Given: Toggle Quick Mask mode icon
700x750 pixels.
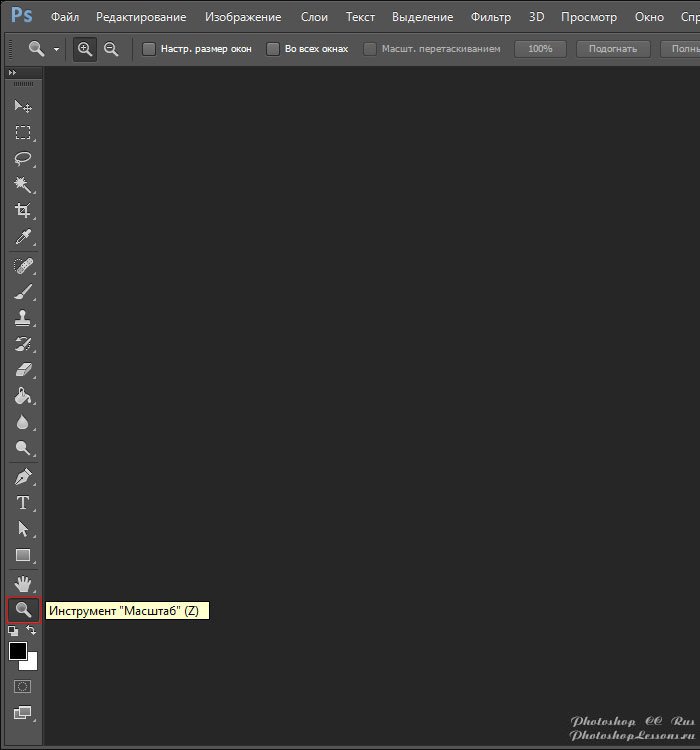Looking at the screenshot, I should (x=23, y=687).
